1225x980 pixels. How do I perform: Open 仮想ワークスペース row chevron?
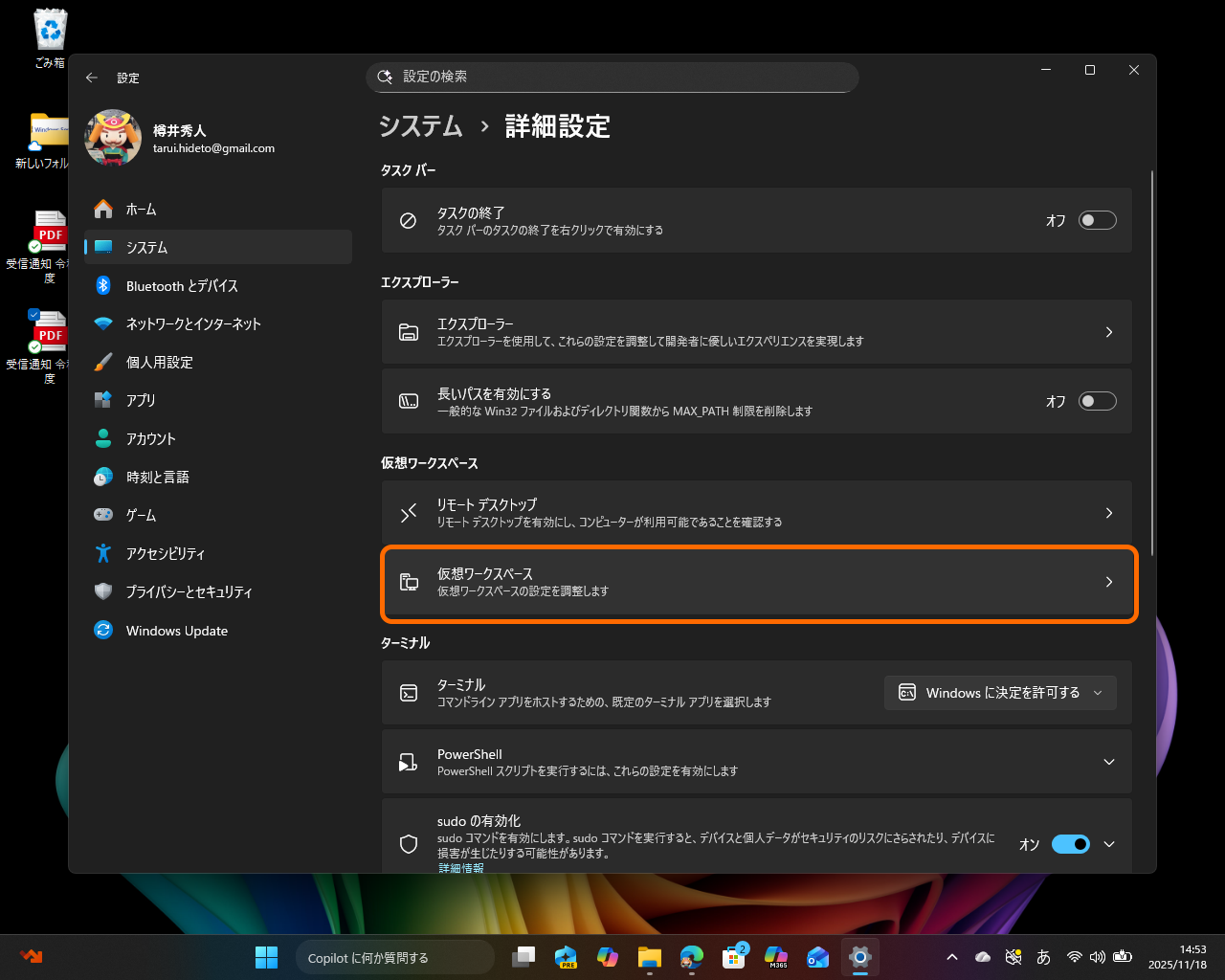pos(1109,582)
